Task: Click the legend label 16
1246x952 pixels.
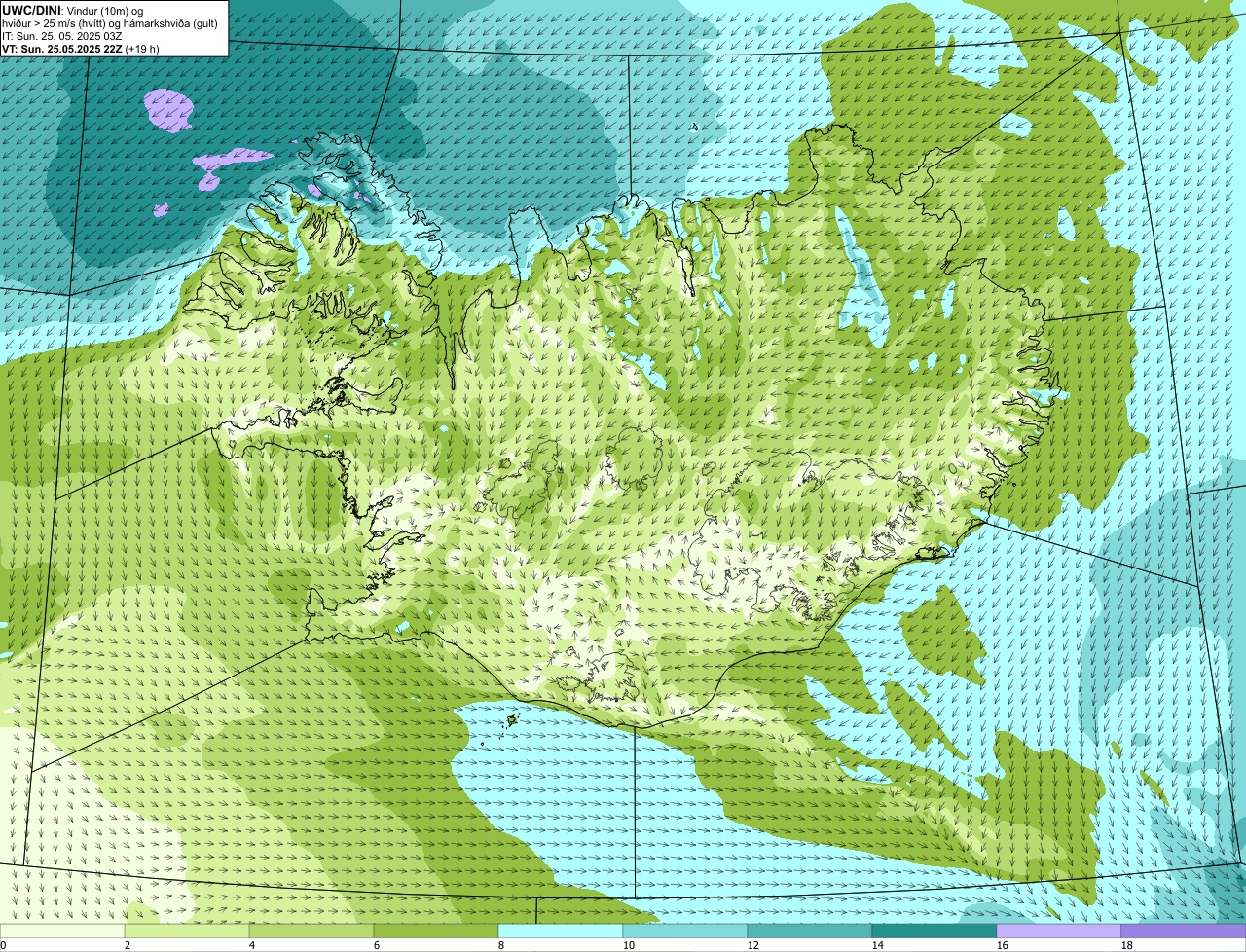Action: (x=1003, y=945)
